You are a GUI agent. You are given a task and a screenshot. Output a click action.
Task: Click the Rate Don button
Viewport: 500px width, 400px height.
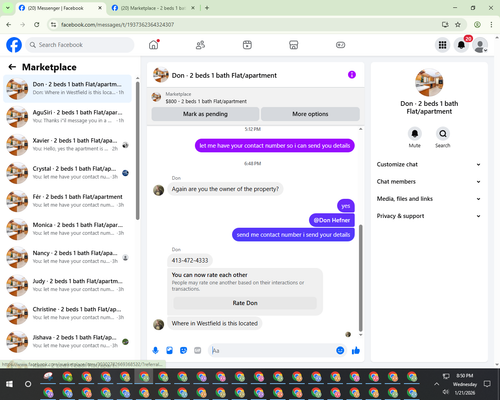(245, 303)
